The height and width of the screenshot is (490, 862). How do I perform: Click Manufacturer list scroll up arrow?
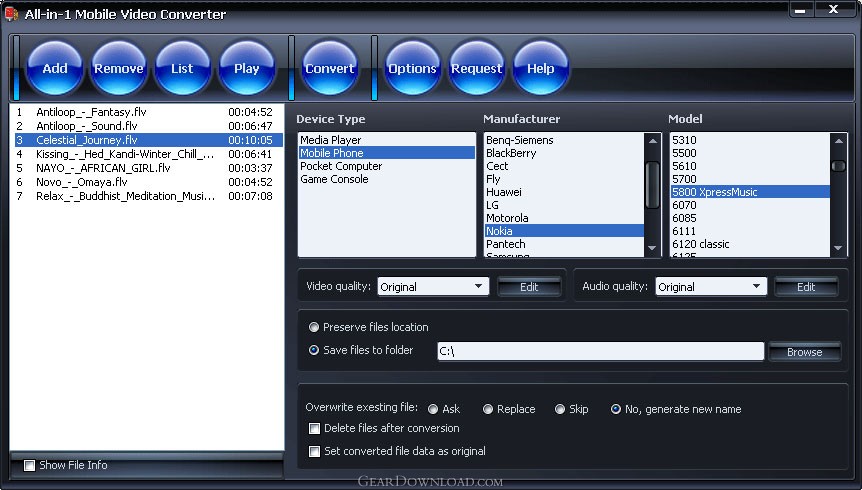click(x=653, y=141)
